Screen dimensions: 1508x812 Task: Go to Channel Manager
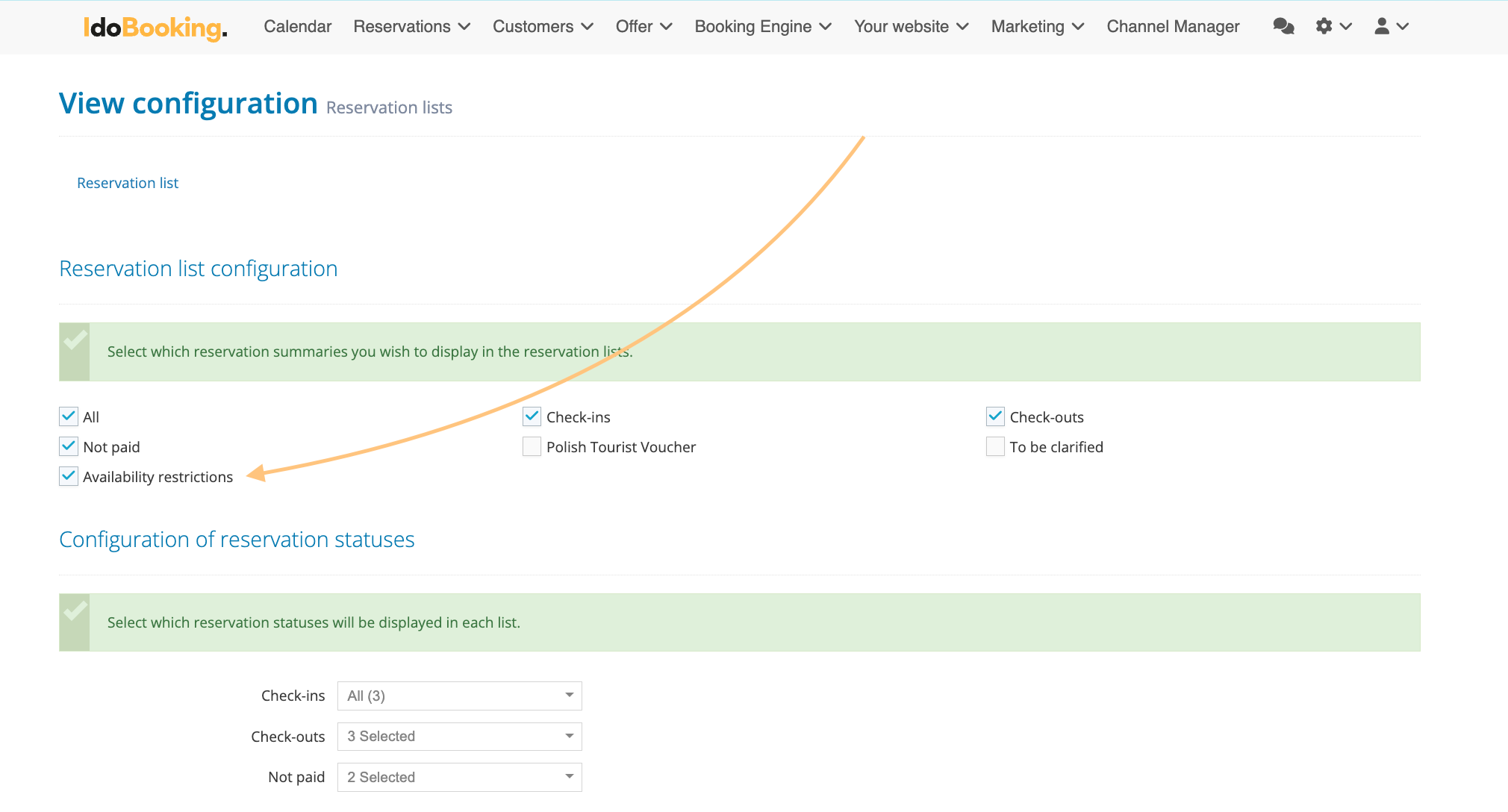click(1173, 27)
